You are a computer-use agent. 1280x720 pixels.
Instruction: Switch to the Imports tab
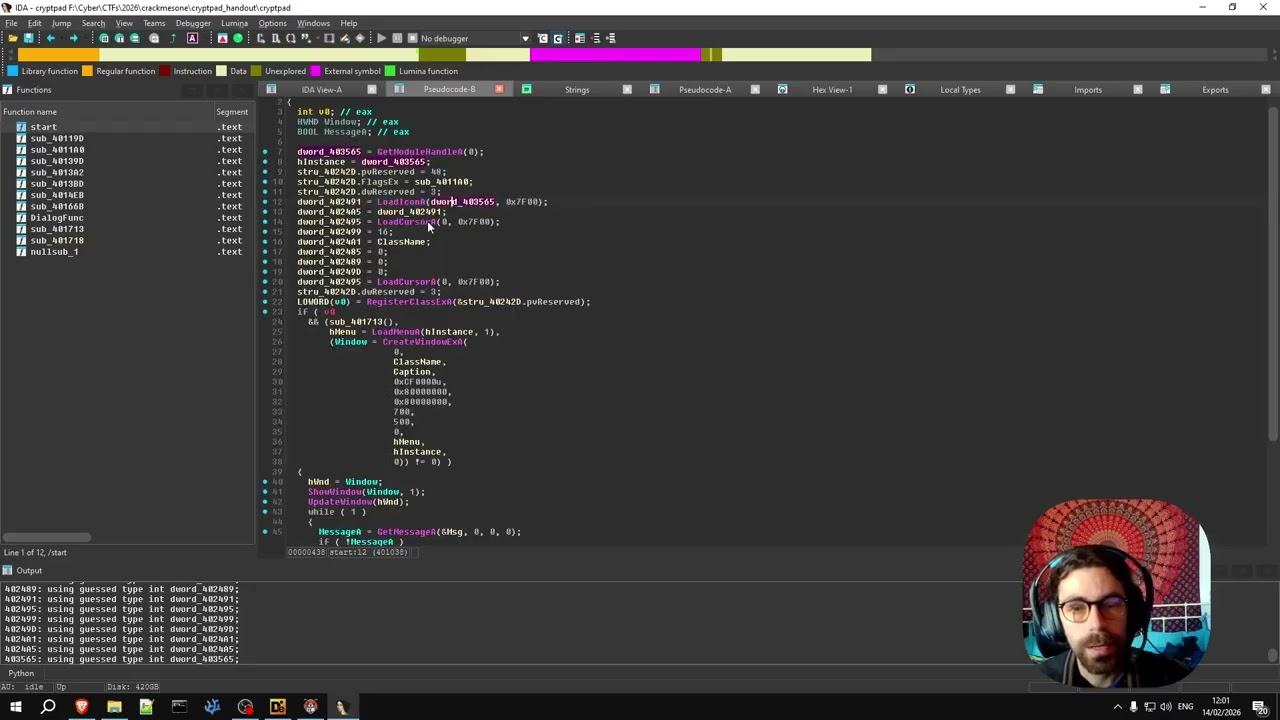(1088, 90)
